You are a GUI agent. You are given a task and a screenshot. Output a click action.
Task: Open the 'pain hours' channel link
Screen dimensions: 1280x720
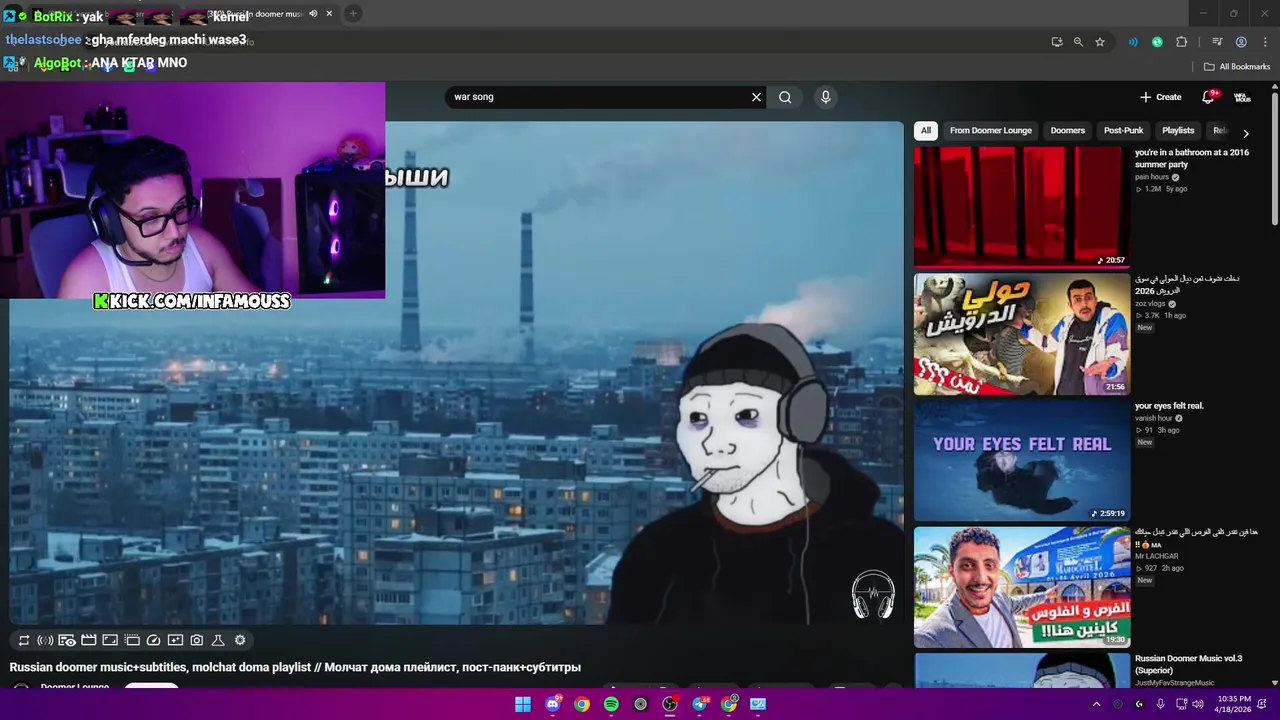click(1152, 177)
